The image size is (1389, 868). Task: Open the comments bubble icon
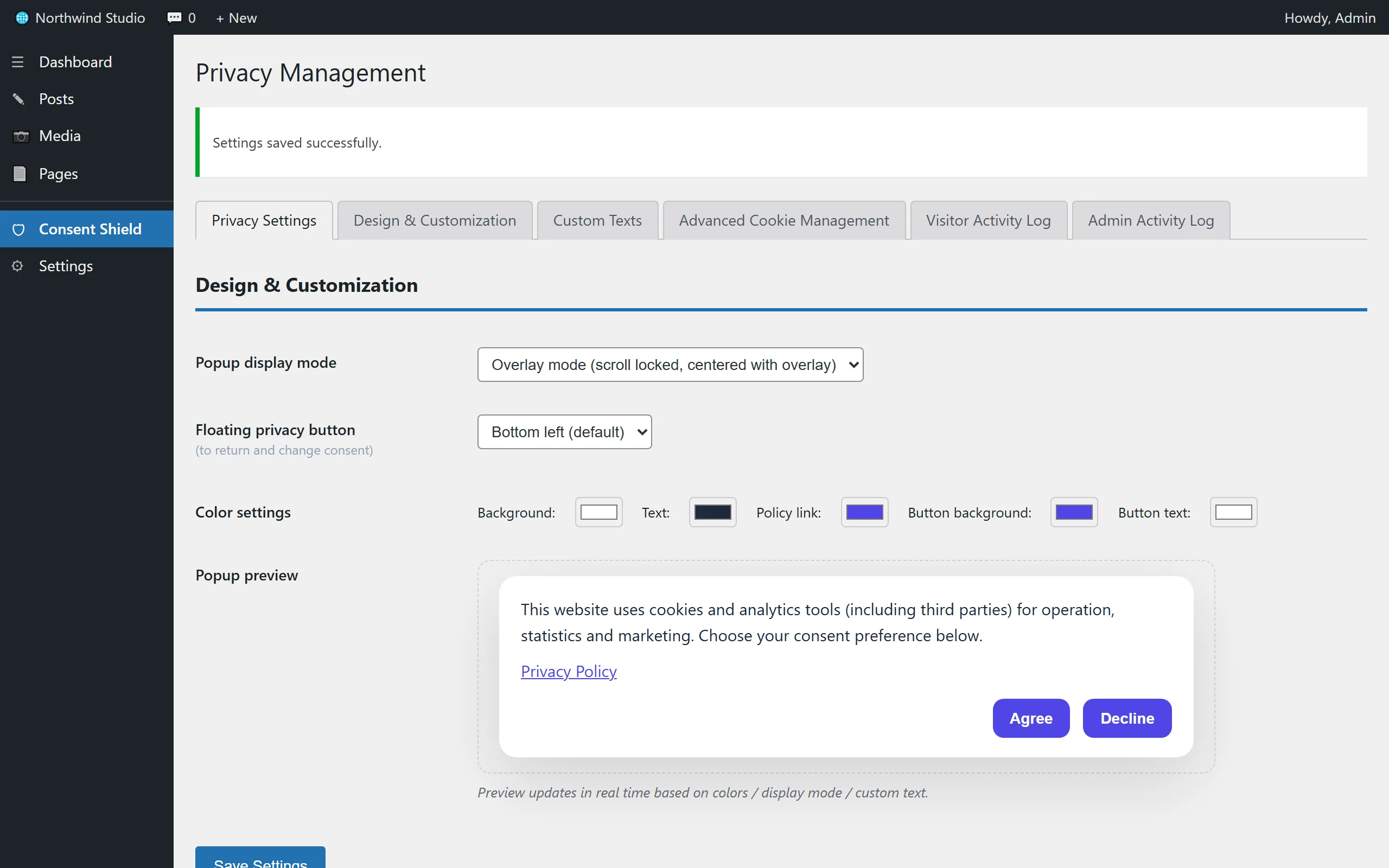point(174,18)
